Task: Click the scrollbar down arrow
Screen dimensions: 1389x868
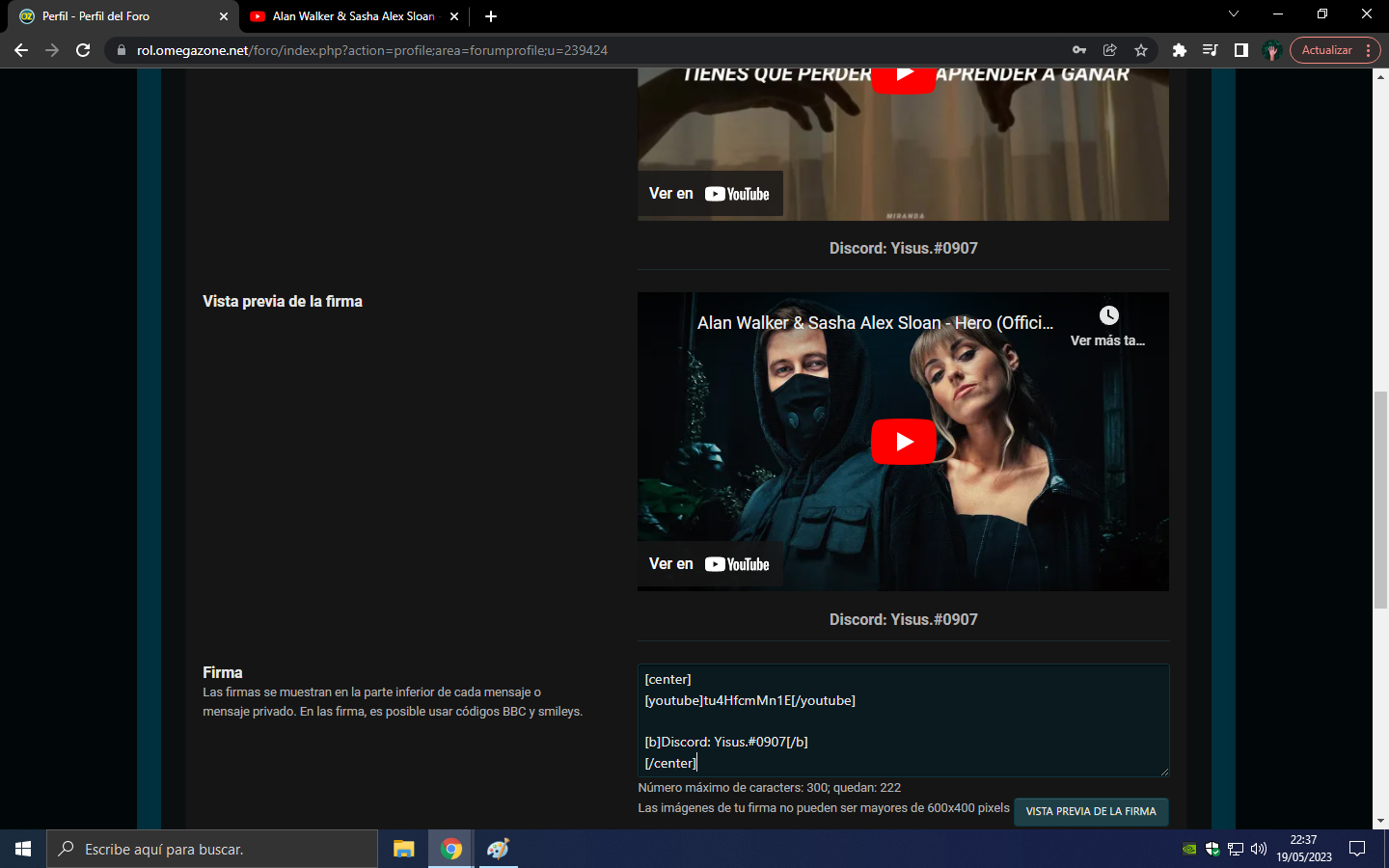Action: pos(1380,821)
